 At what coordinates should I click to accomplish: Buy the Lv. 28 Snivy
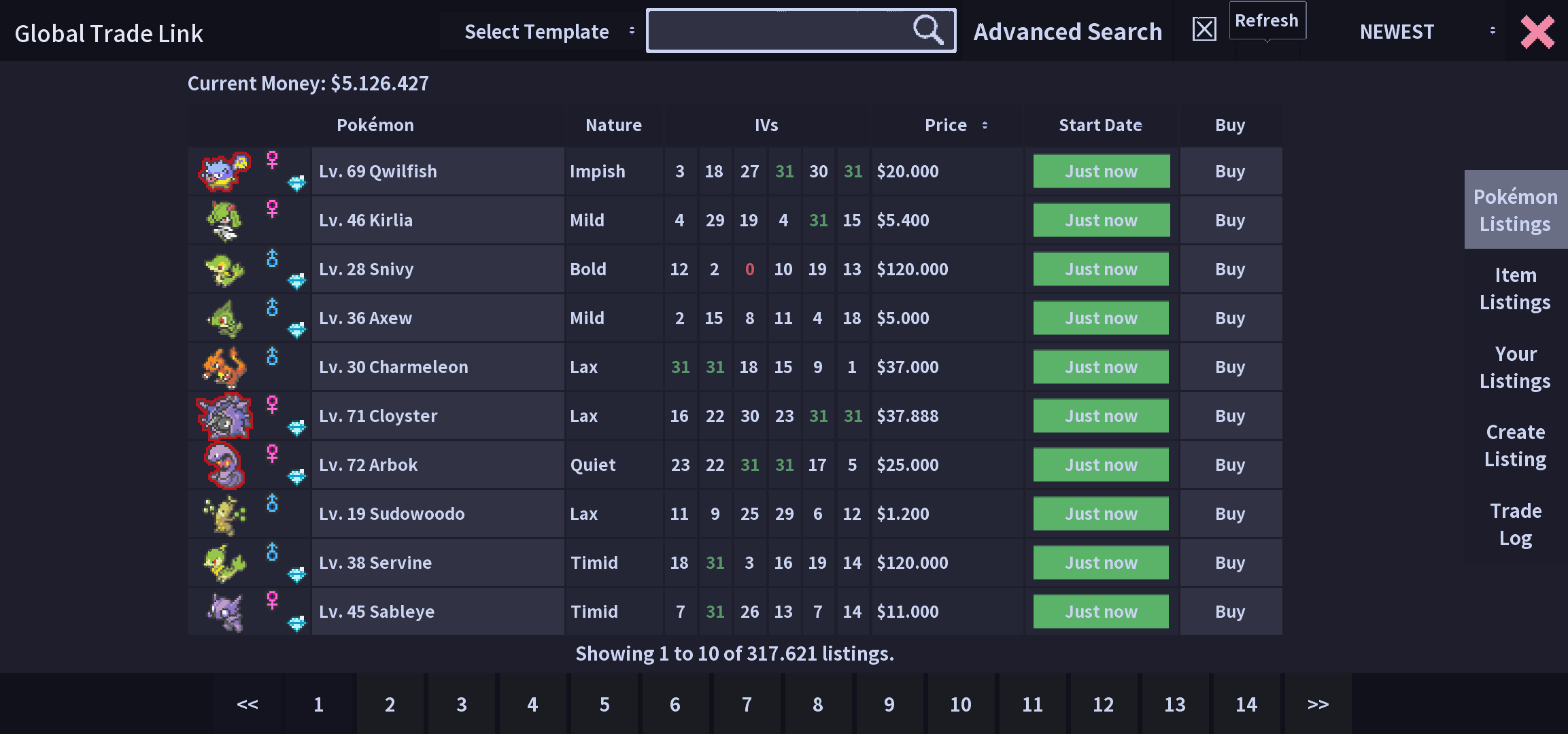1231,269
